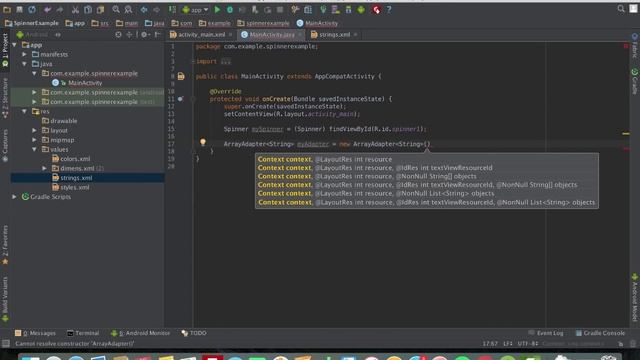Switch to the activity_main.xml tab
Screen dimensions: 640x360
[198, 35]
